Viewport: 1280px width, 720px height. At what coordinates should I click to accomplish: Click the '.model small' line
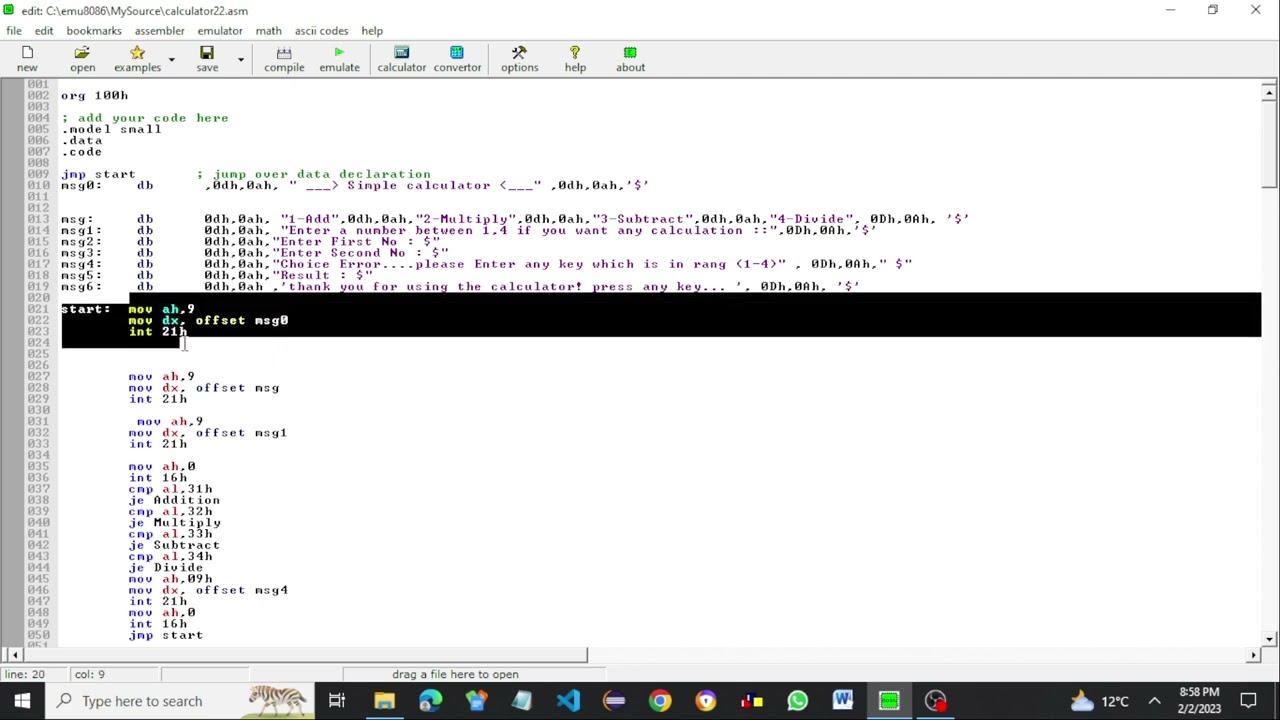111,129
